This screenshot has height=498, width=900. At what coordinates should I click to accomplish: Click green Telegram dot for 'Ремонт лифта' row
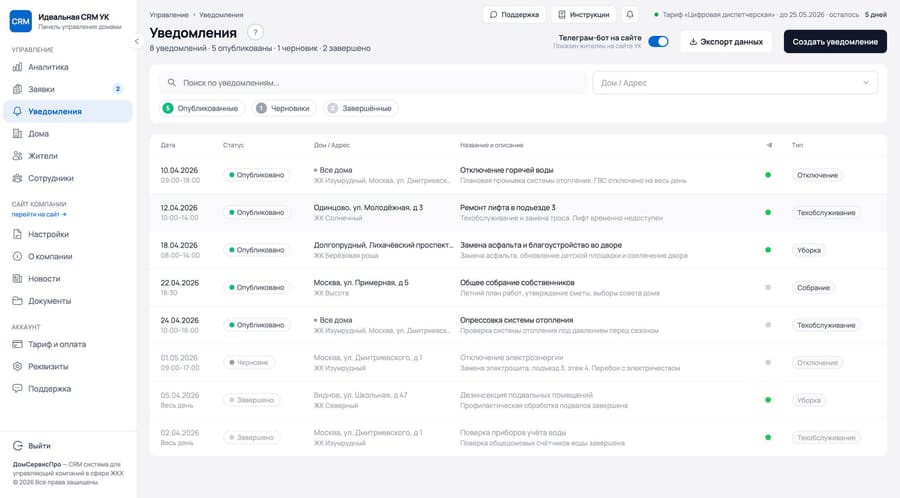(768, 212)
